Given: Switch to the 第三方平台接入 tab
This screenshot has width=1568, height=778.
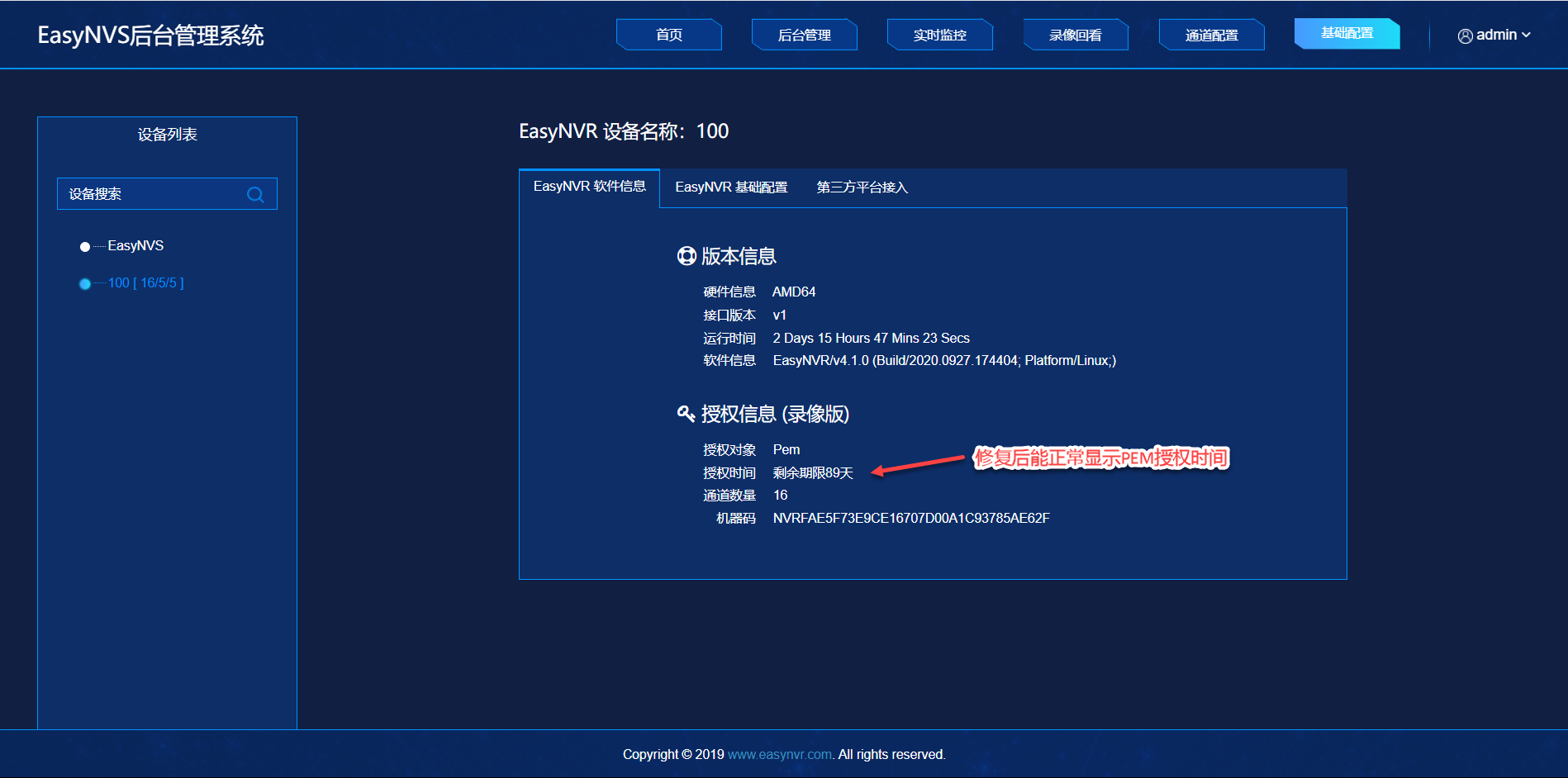Looking at the screenshot, I should tap(862, 187).
